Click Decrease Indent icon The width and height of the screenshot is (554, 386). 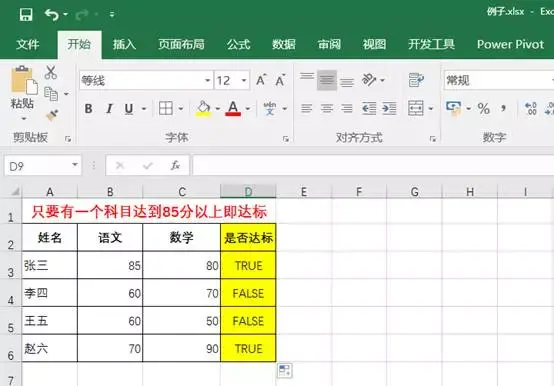coord(369,108)
